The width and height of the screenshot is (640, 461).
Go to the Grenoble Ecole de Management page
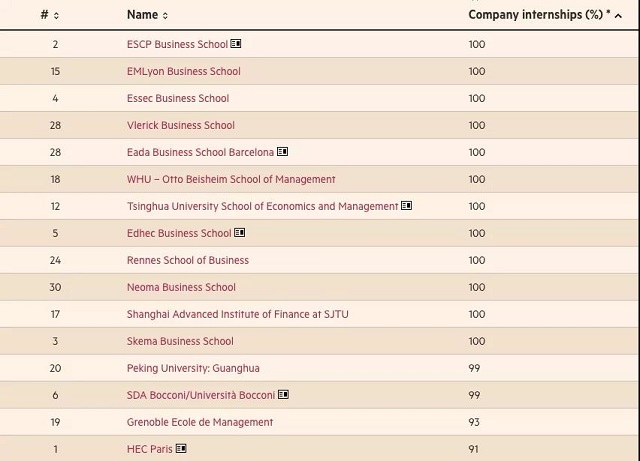200,422
